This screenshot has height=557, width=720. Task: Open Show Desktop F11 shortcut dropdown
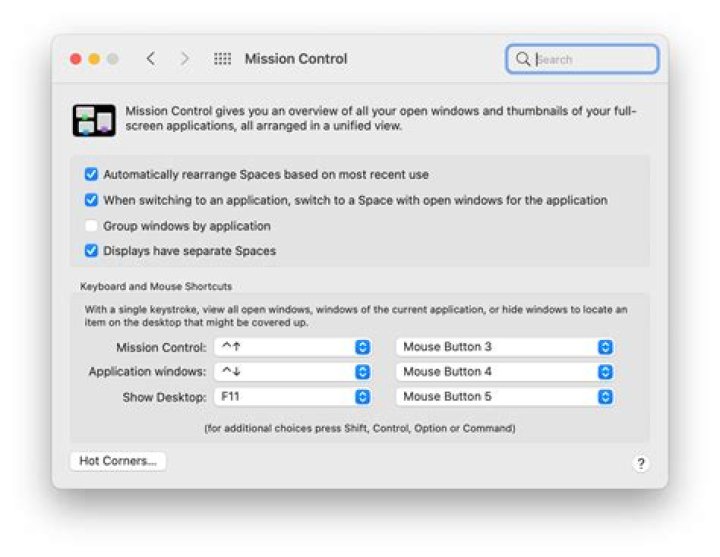(292, 397)
